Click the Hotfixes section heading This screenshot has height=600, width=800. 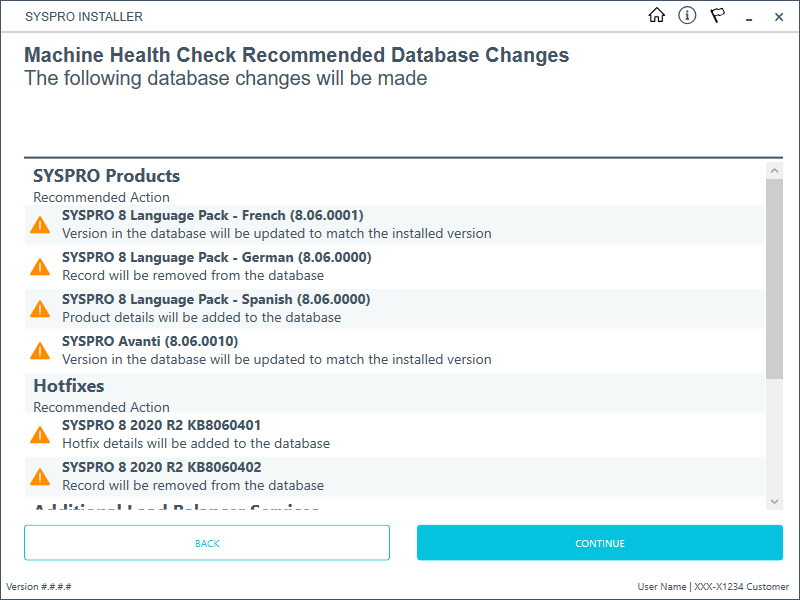[69, 386]
